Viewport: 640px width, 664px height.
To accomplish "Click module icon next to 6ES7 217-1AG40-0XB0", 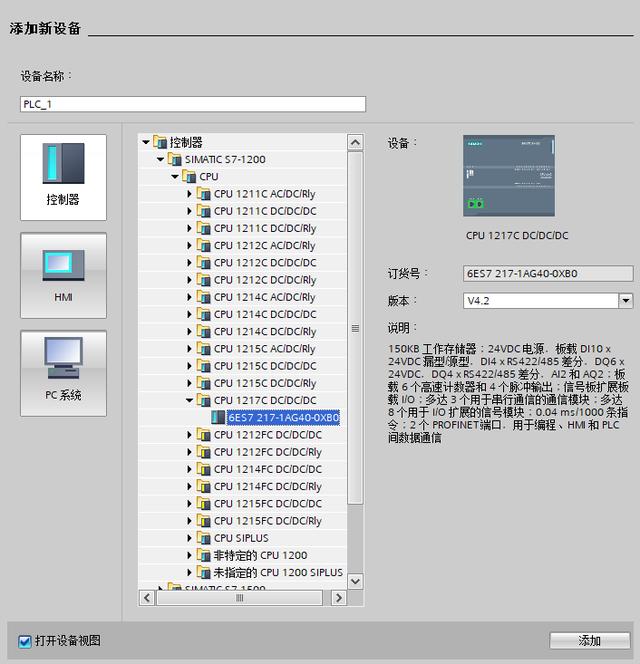I will [x=218, y=418].
